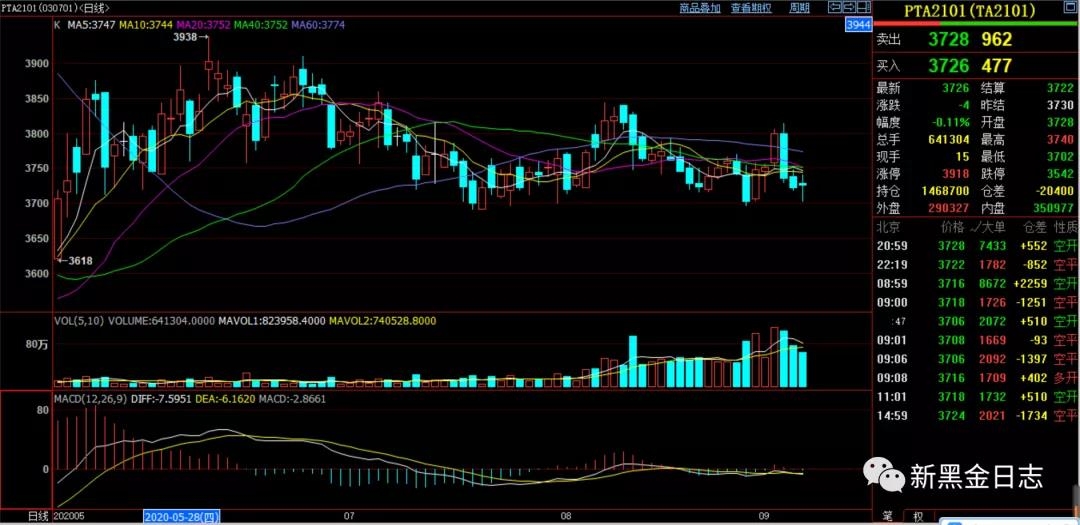Click the 80万 volume axis label

point(38,344)
